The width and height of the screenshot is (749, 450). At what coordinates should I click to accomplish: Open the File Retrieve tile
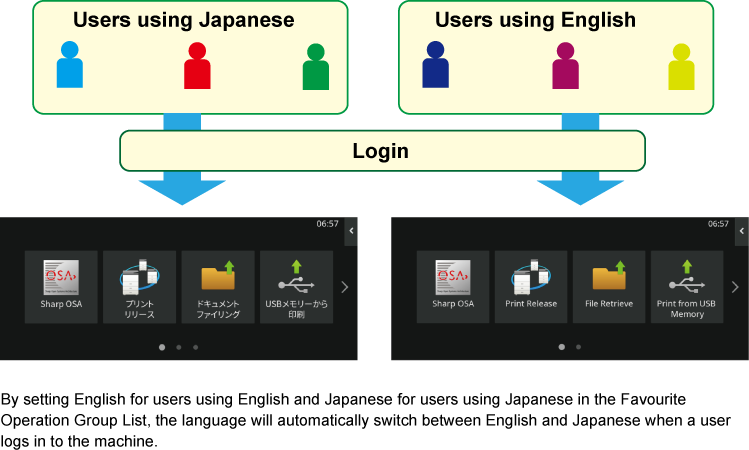(x=608, y=286)
